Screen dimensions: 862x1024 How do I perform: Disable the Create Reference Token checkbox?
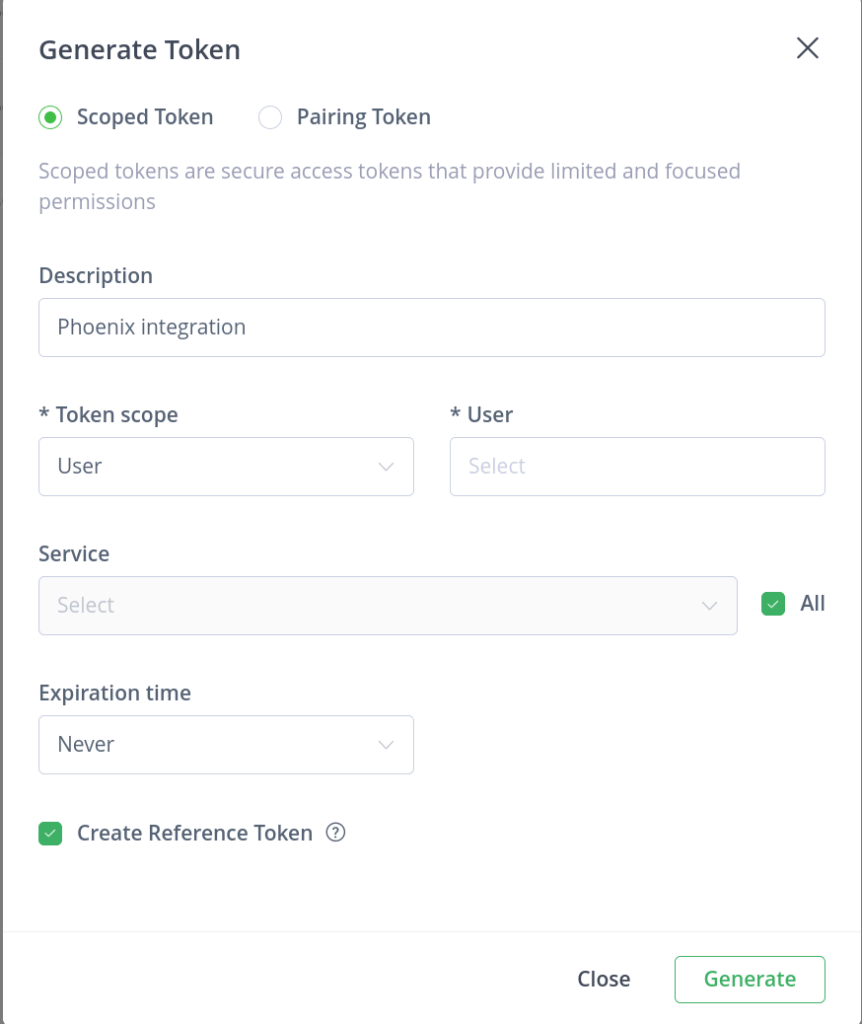click(50, 833)
